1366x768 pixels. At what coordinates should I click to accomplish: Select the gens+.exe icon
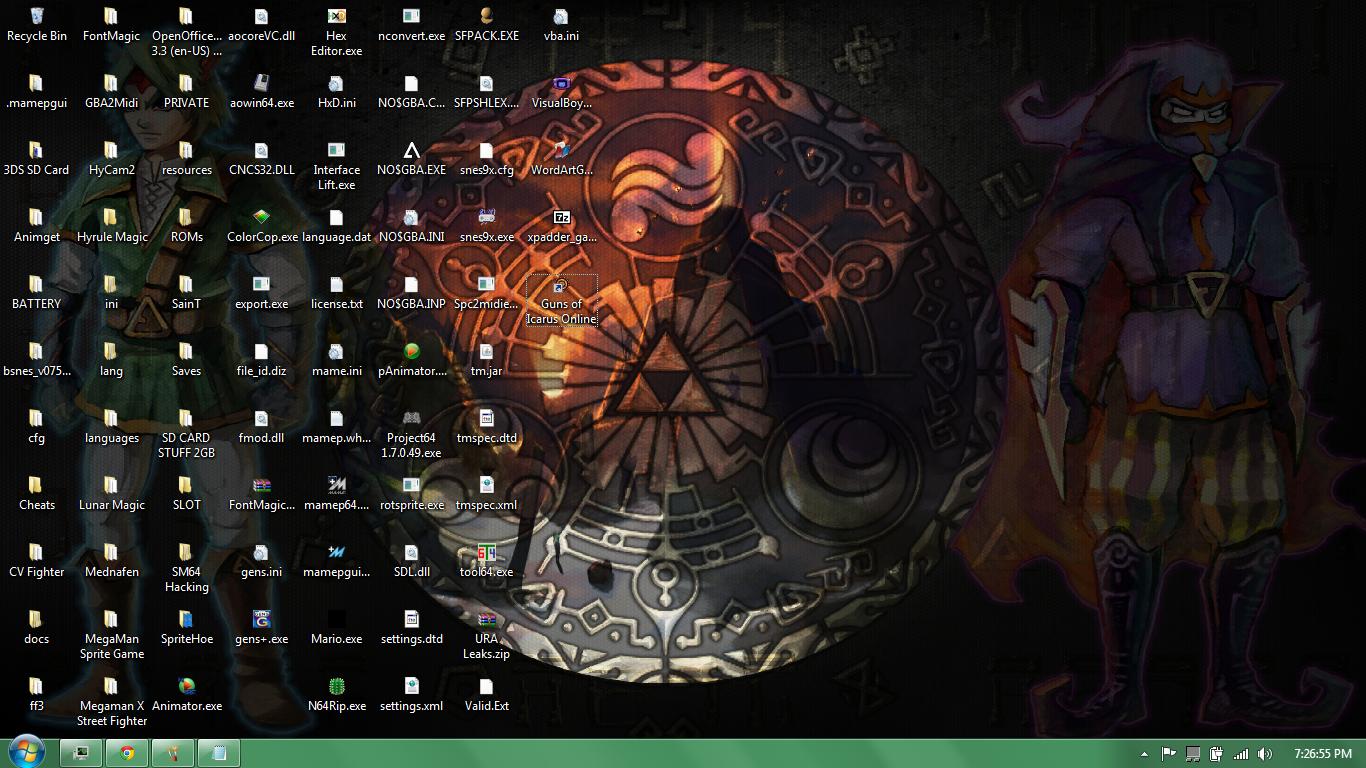click(262, 629)
